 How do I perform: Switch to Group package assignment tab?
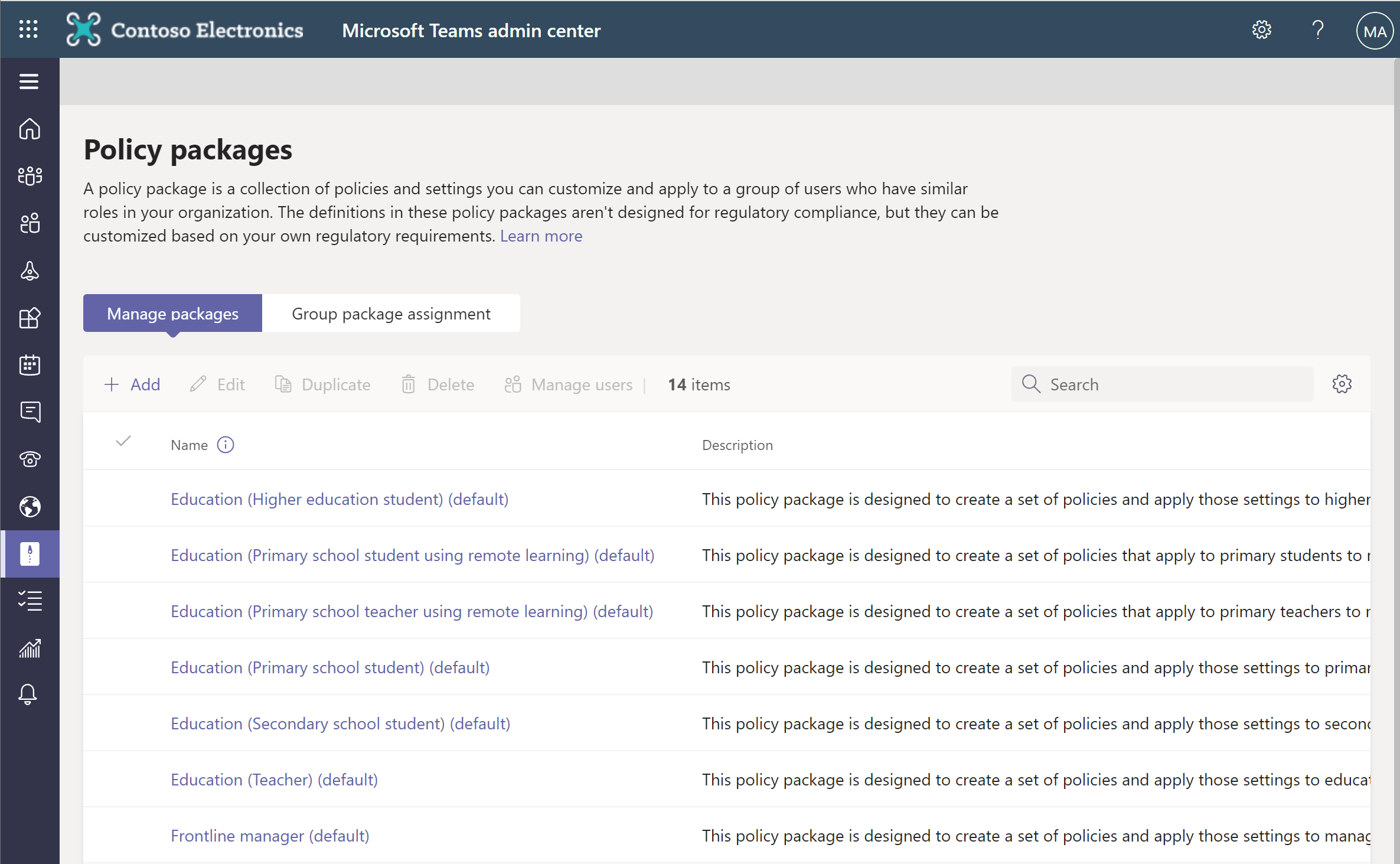pyautogui.click(x=390, y=313)
